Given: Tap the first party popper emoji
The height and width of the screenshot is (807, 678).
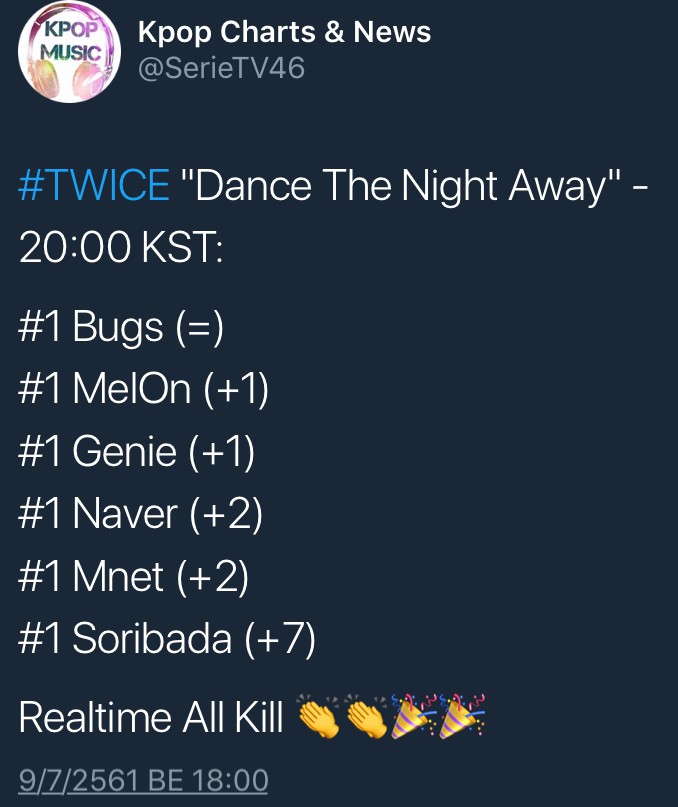Looking at the screenshot, I should (414, 715).
